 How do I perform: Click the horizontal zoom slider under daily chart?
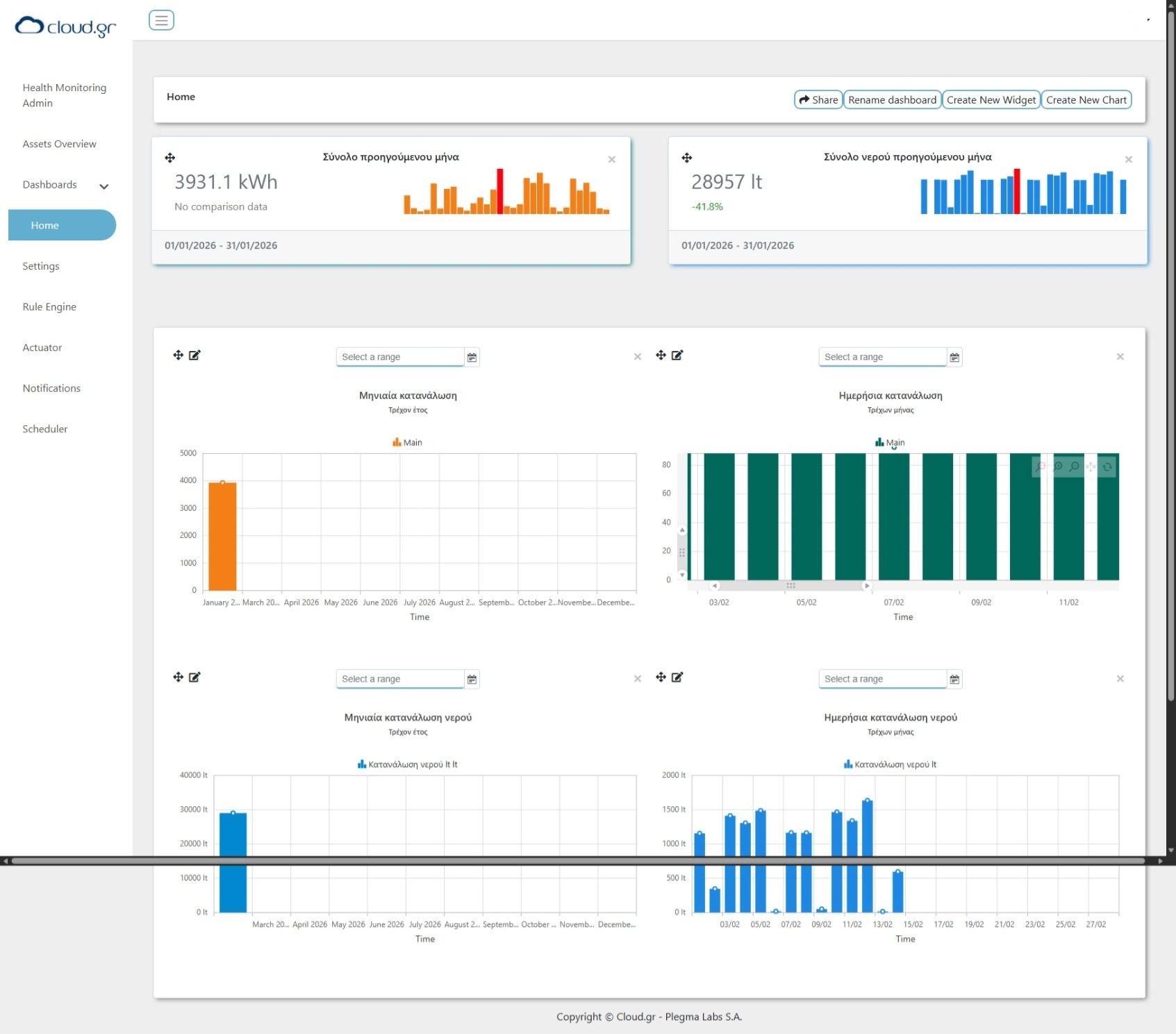pos(790,586)
